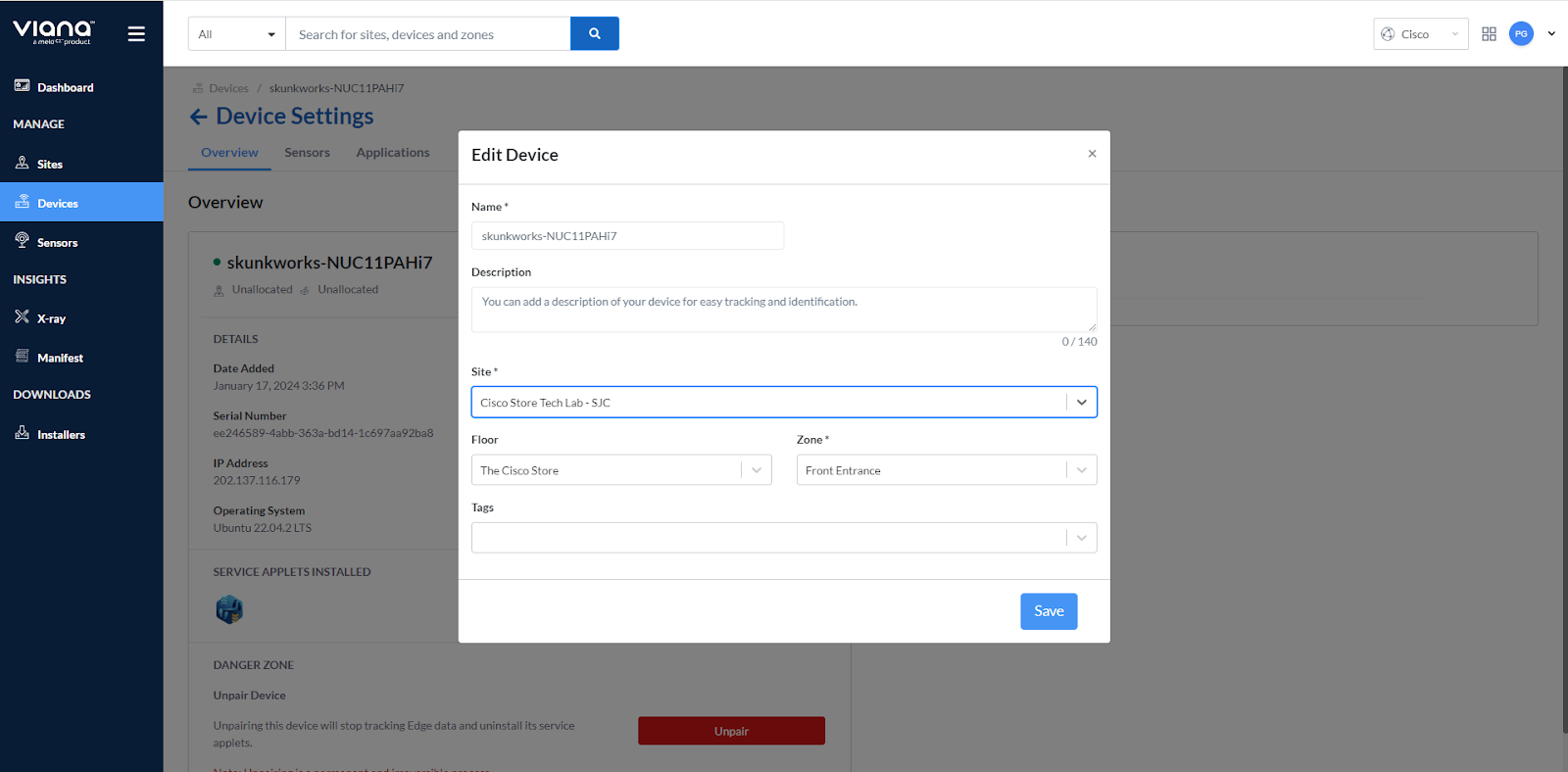The height and width of the screenshot is (772, 1568).
Task: Click the red Unpair button
Action: pyautogui.click(x=731, y=731)
